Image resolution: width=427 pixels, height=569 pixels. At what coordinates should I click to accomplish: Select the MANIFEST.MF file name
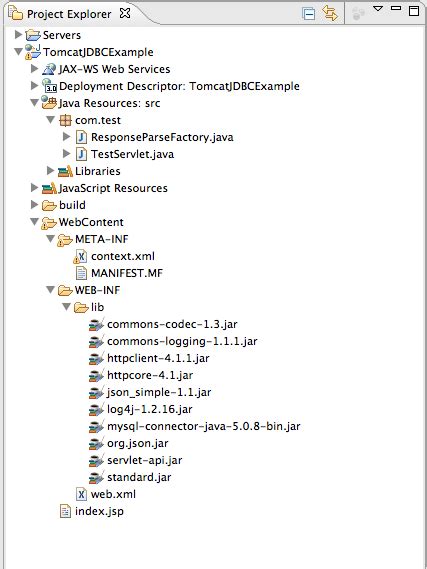(127, 274)
